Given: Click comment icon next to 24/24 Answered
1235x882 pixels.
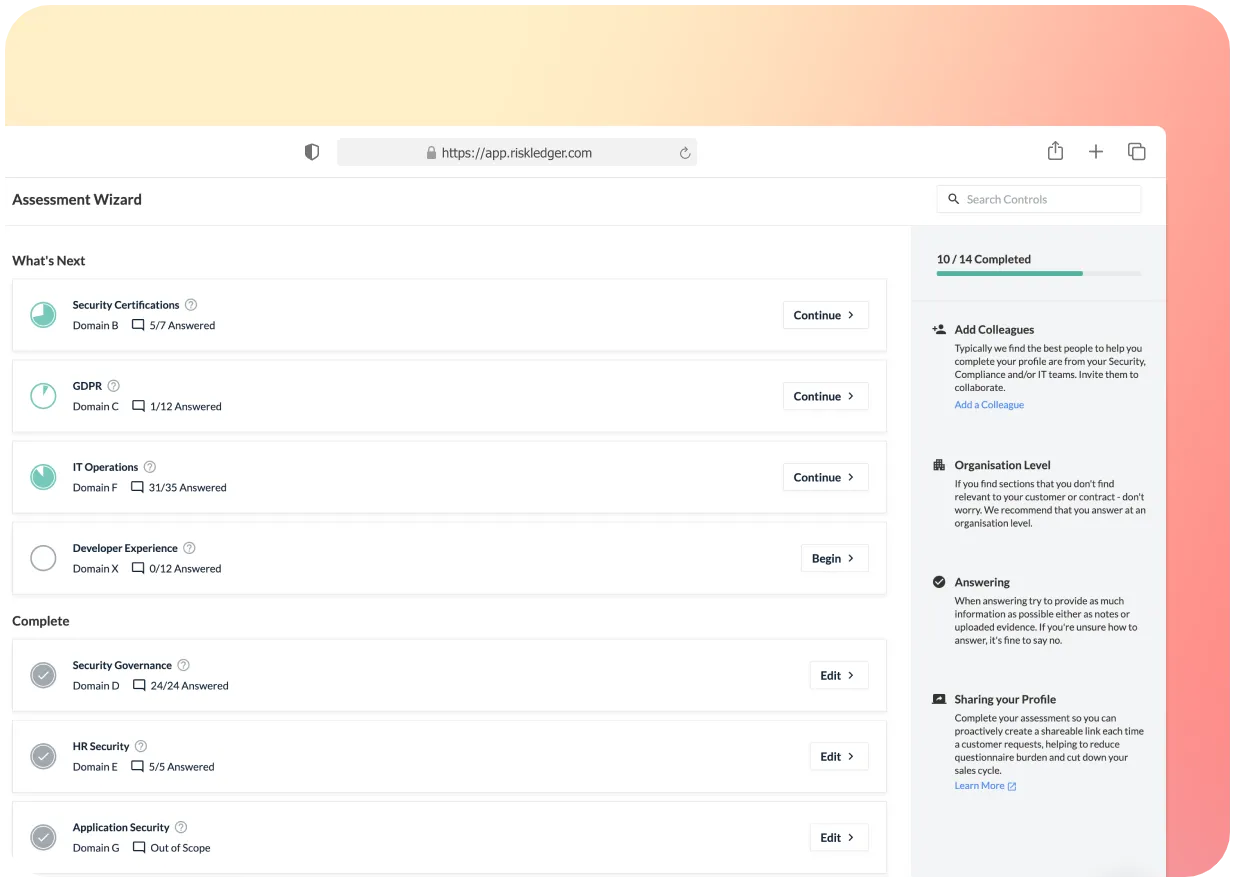Looking at the screenshot, I should [x=139, y=685].
